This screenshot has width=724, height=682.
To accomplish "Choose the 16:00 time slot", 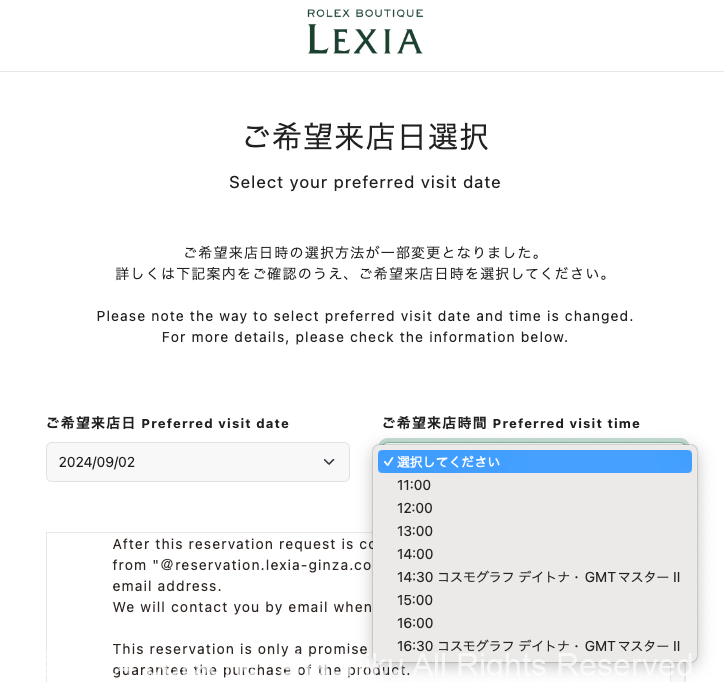I will (415, 623).
